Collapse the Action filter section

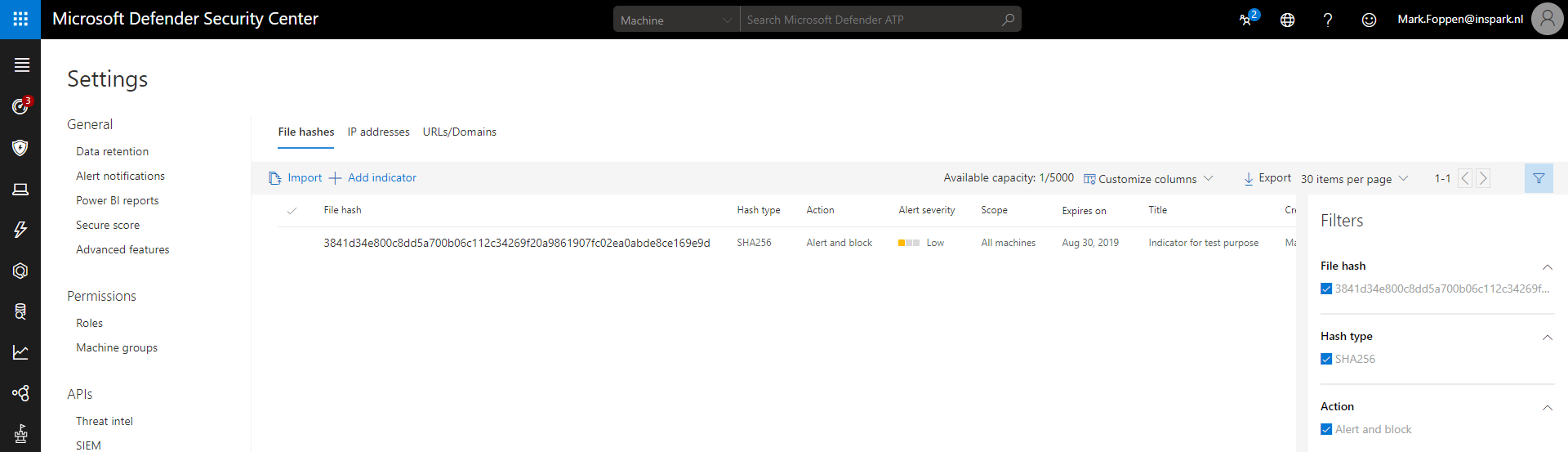(1547, 408)
